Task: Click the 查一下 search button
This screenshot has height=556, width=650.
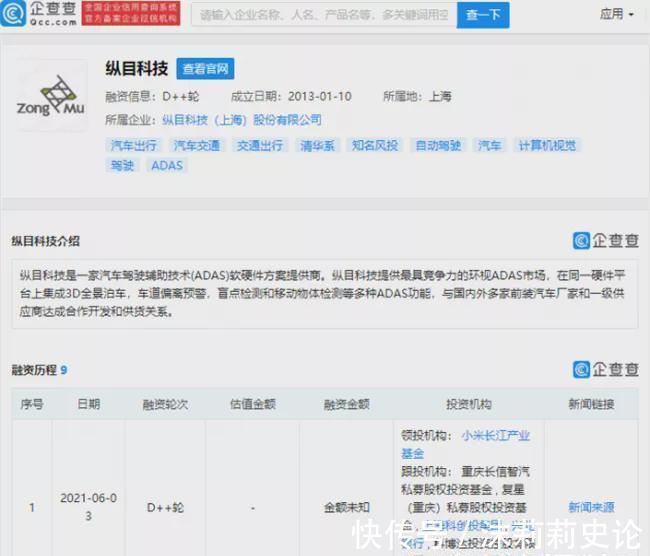Action: pos(483,15)
